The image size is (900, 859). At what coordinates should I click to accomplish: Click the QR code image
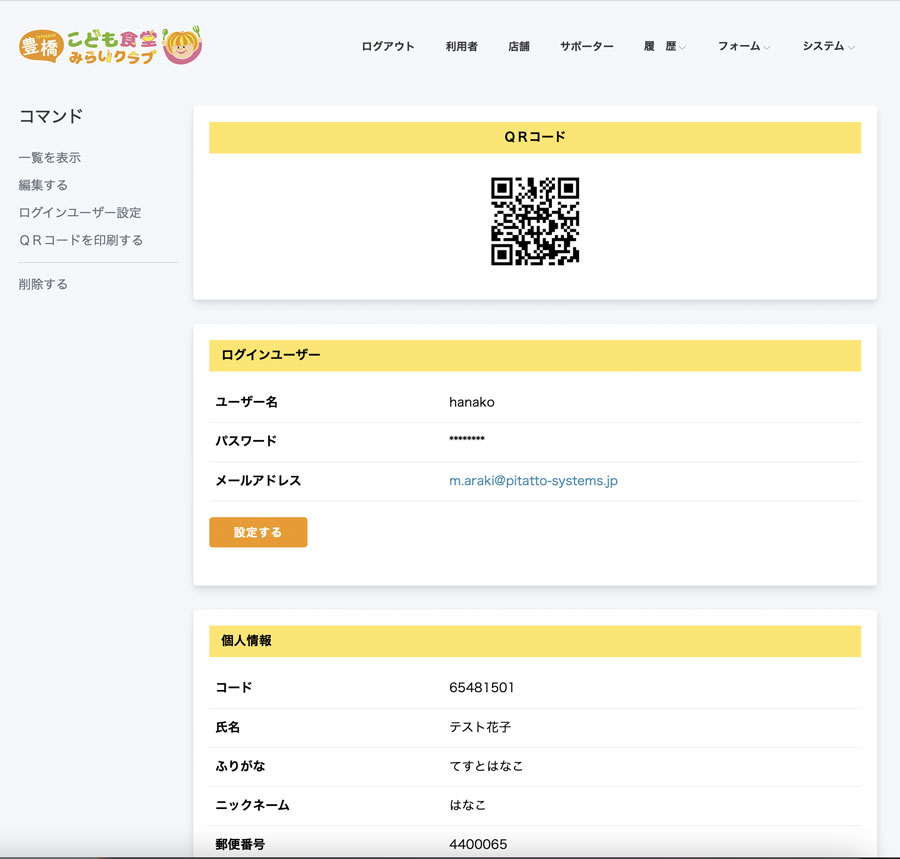coord(535,221)
